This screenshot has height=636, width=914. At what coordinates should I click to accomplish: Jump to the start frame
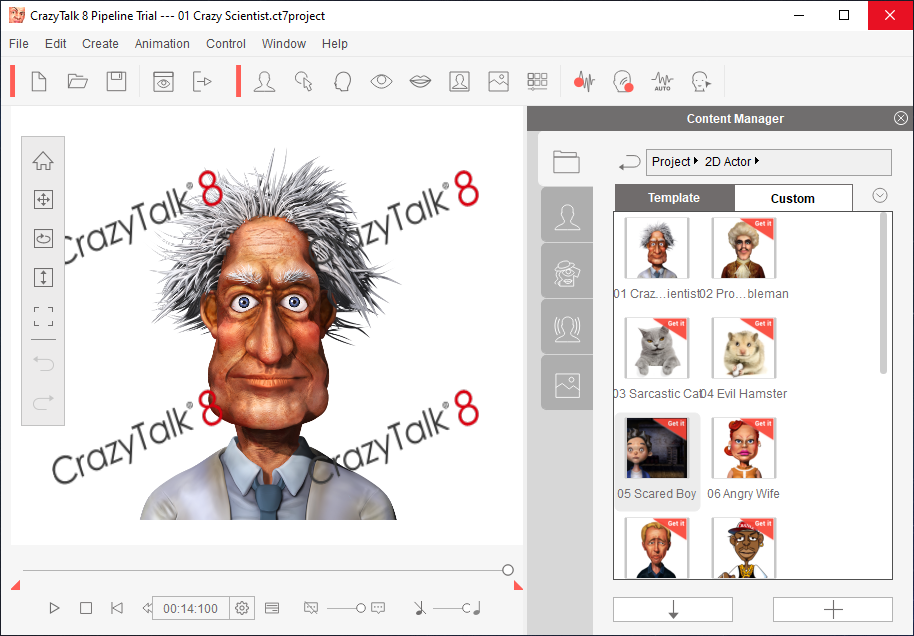point(117,608)
